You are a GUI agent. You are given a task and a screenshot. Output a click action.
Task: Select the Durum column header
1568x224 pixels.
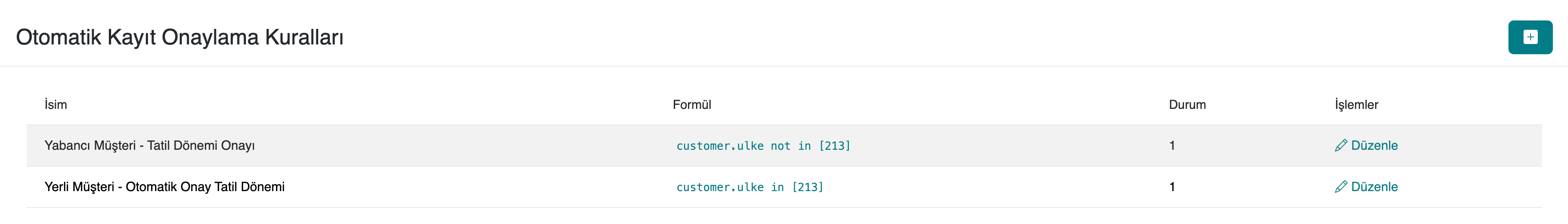pos(1187,105)
